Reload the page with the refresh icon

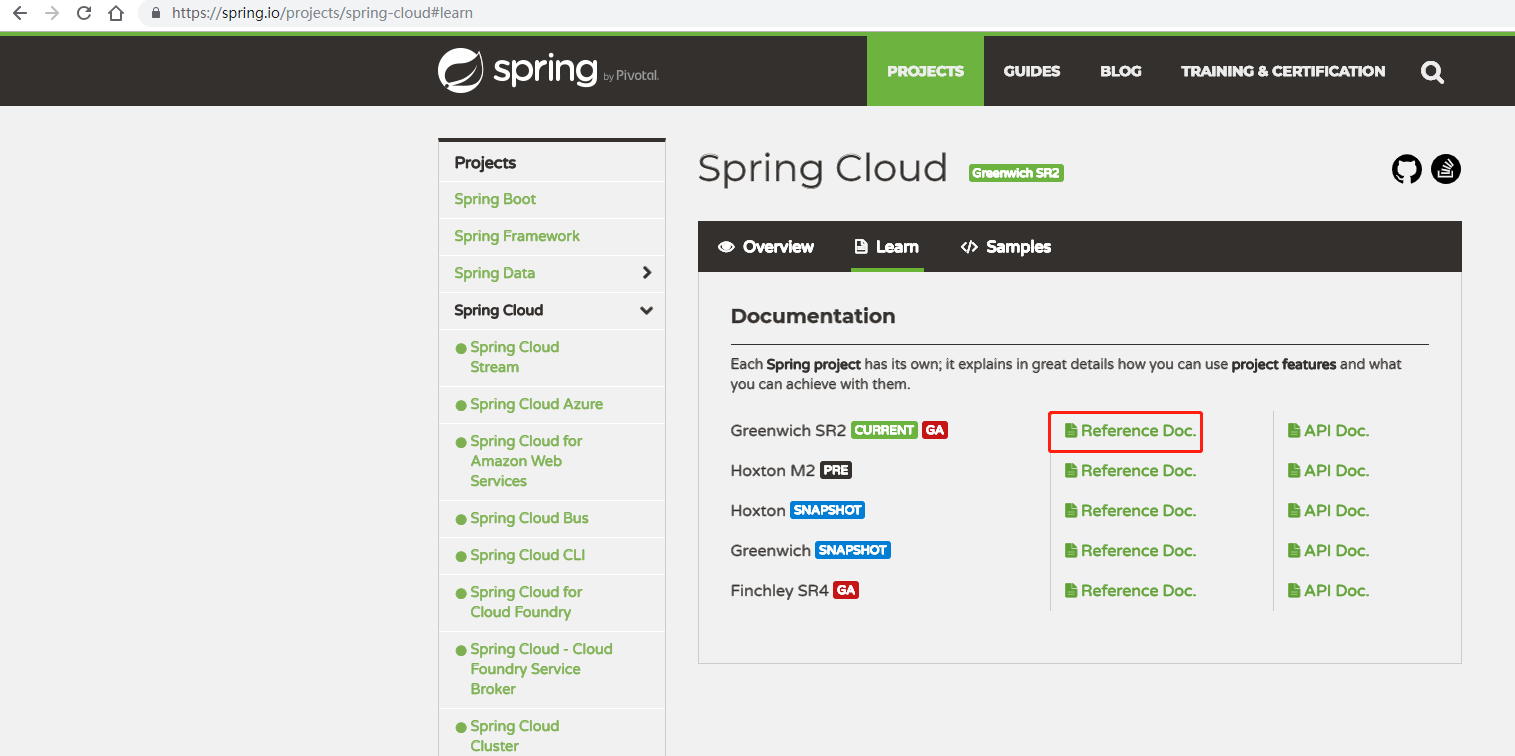[x=84, y=13]
